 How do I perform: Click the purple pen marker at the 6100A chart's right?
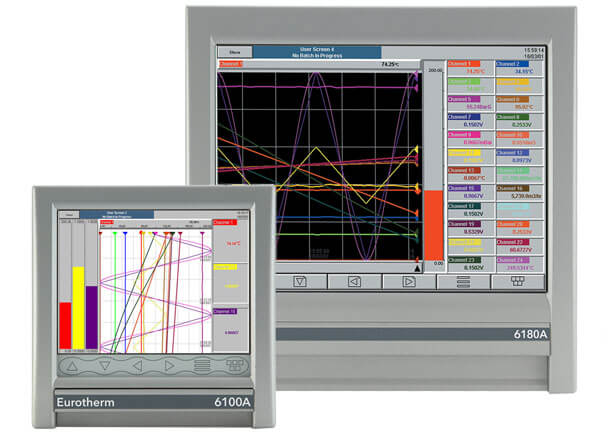(x=202, y=233)
